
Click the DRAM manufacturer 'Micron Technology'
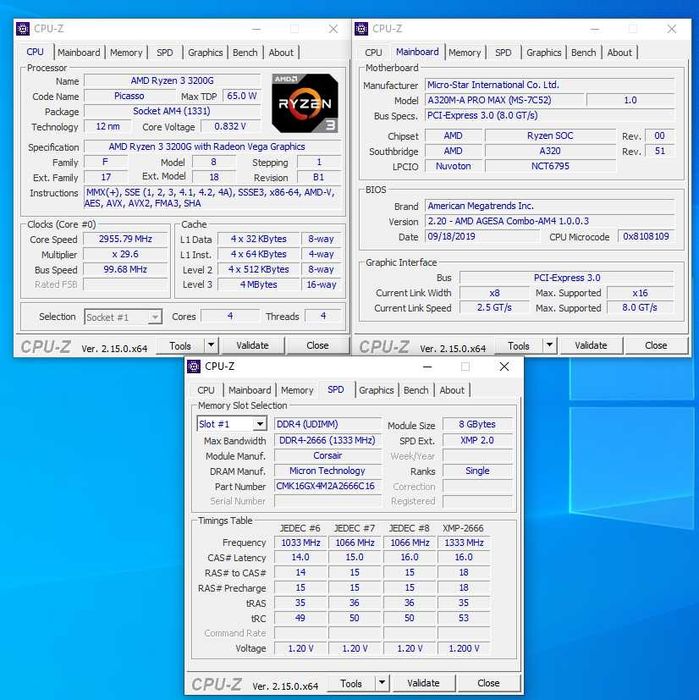tap(328, 471)
